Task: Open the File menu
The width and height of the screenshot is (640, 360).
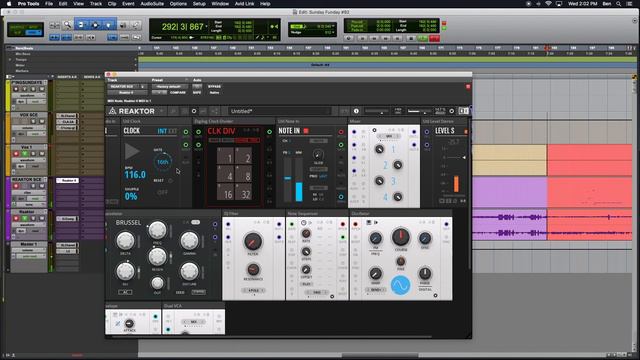Action: tap(49, 4)
